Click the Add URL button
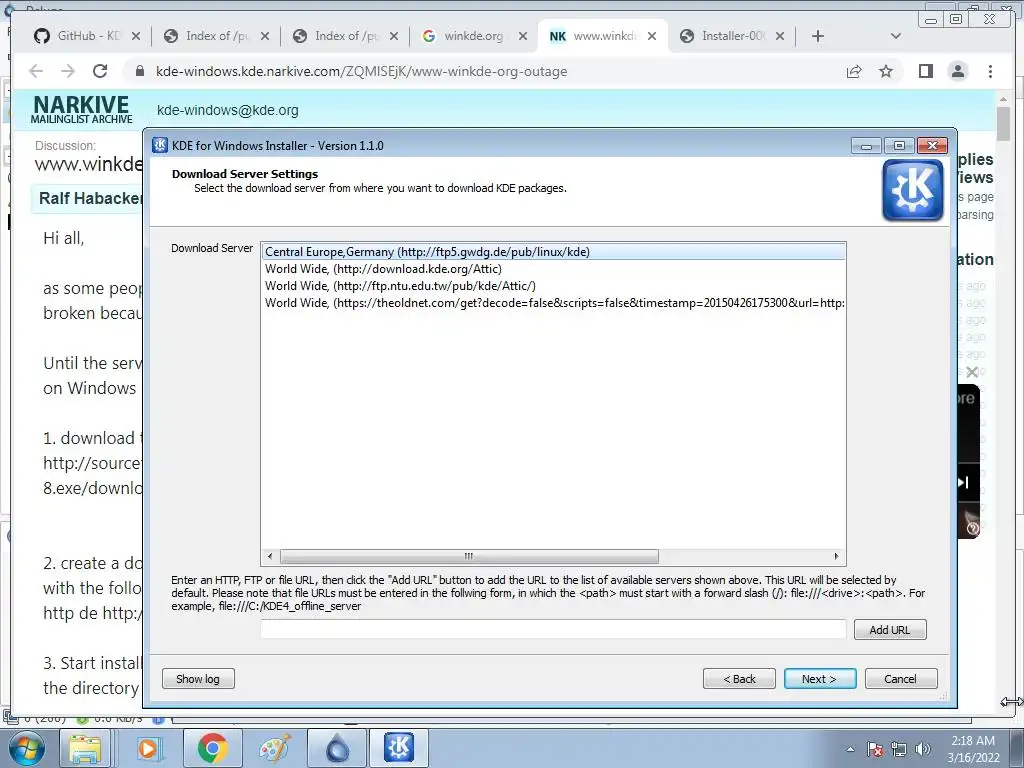The width and height of the screenshot is (1024, 768). point(889,630)
